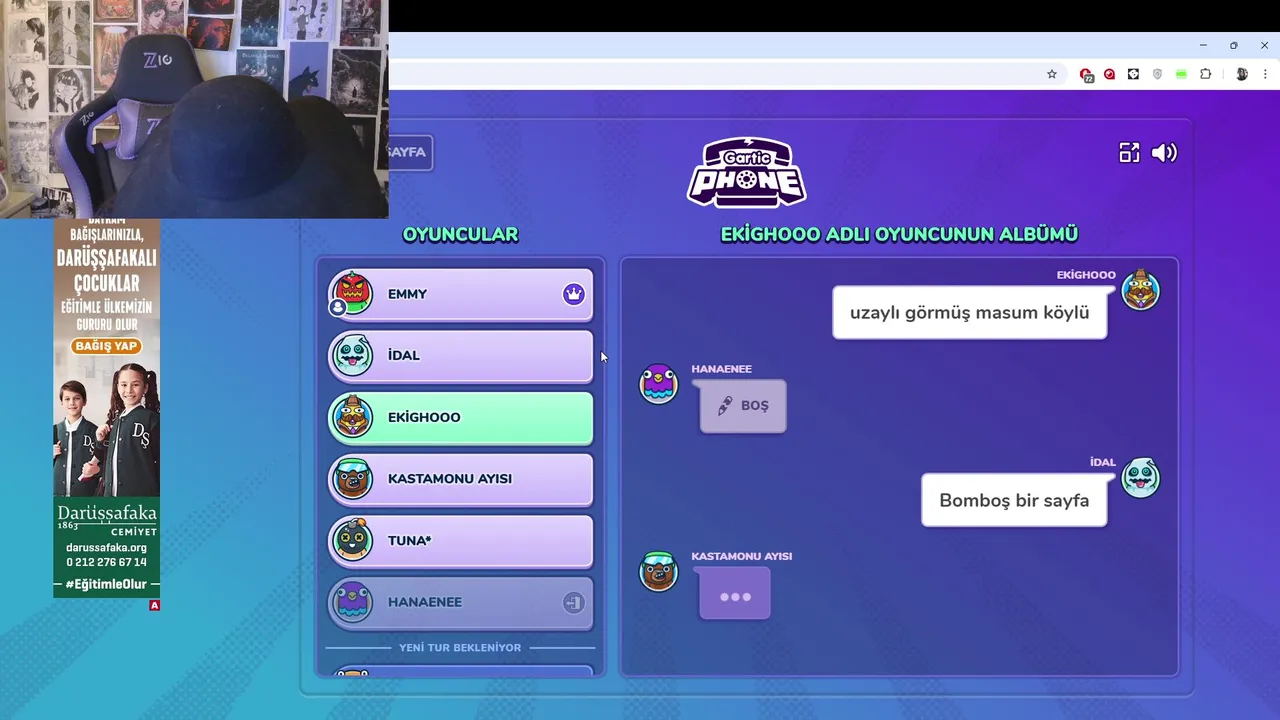Bookmark this page with the star icon
The height and width of the screenshot is (720, 1280).
[1052, 74]
